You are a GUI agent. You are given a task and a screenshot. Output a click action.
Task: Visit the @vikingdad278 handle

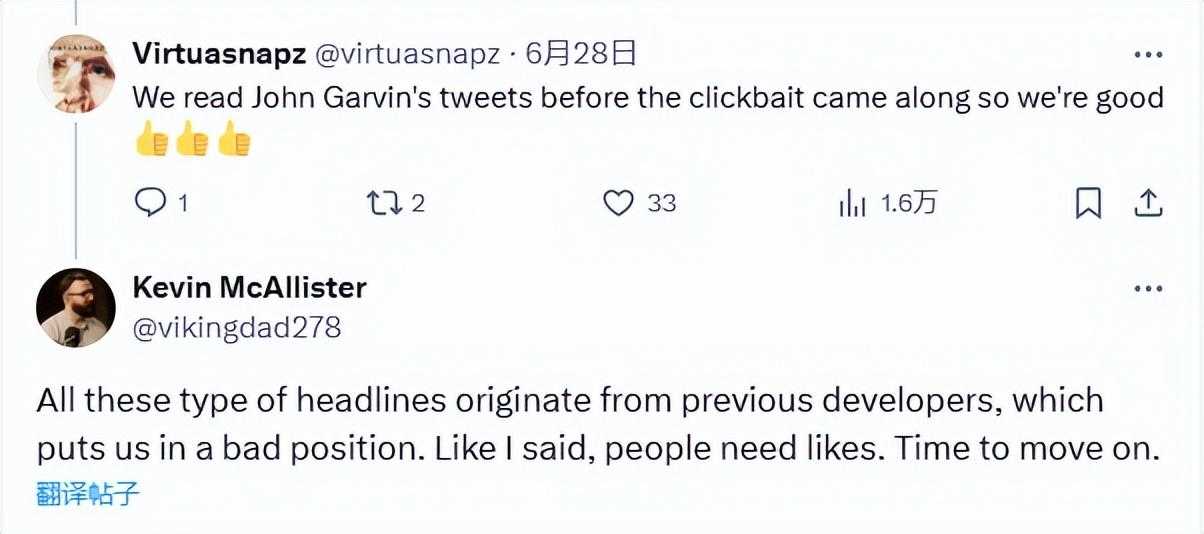(236, 327)
